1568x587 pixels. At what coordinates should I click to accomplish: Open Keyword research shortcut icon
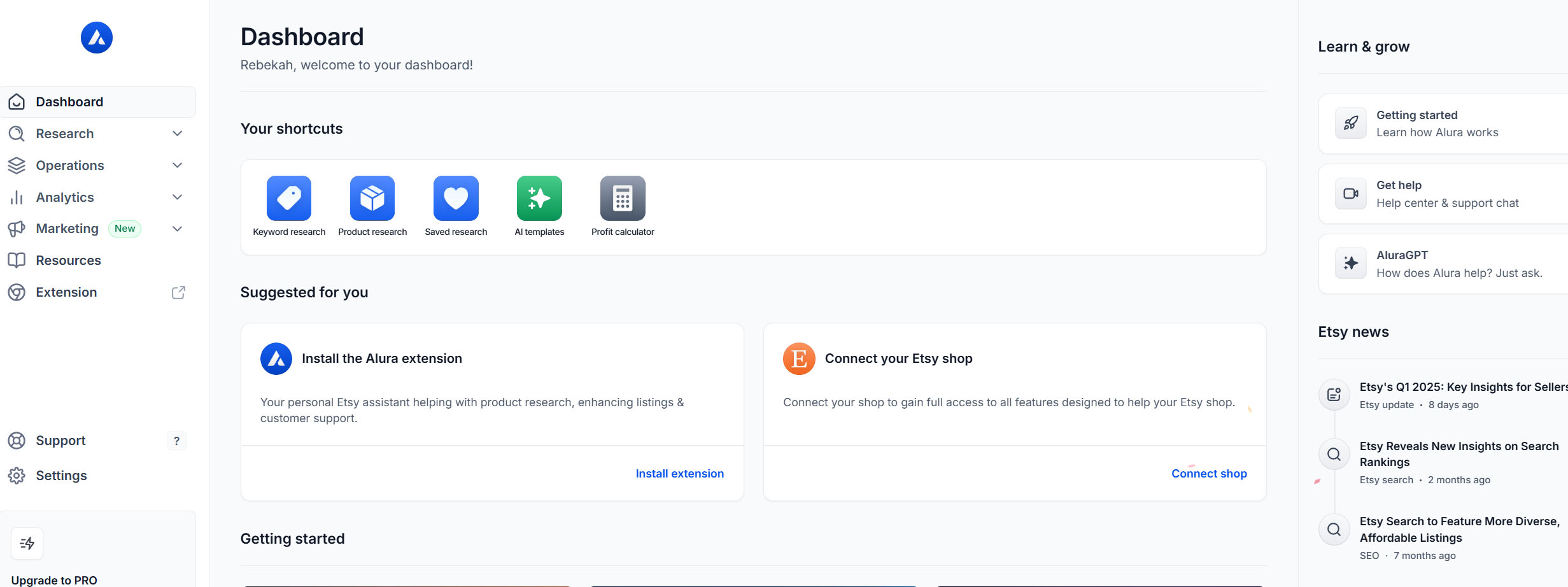(289, 198)
